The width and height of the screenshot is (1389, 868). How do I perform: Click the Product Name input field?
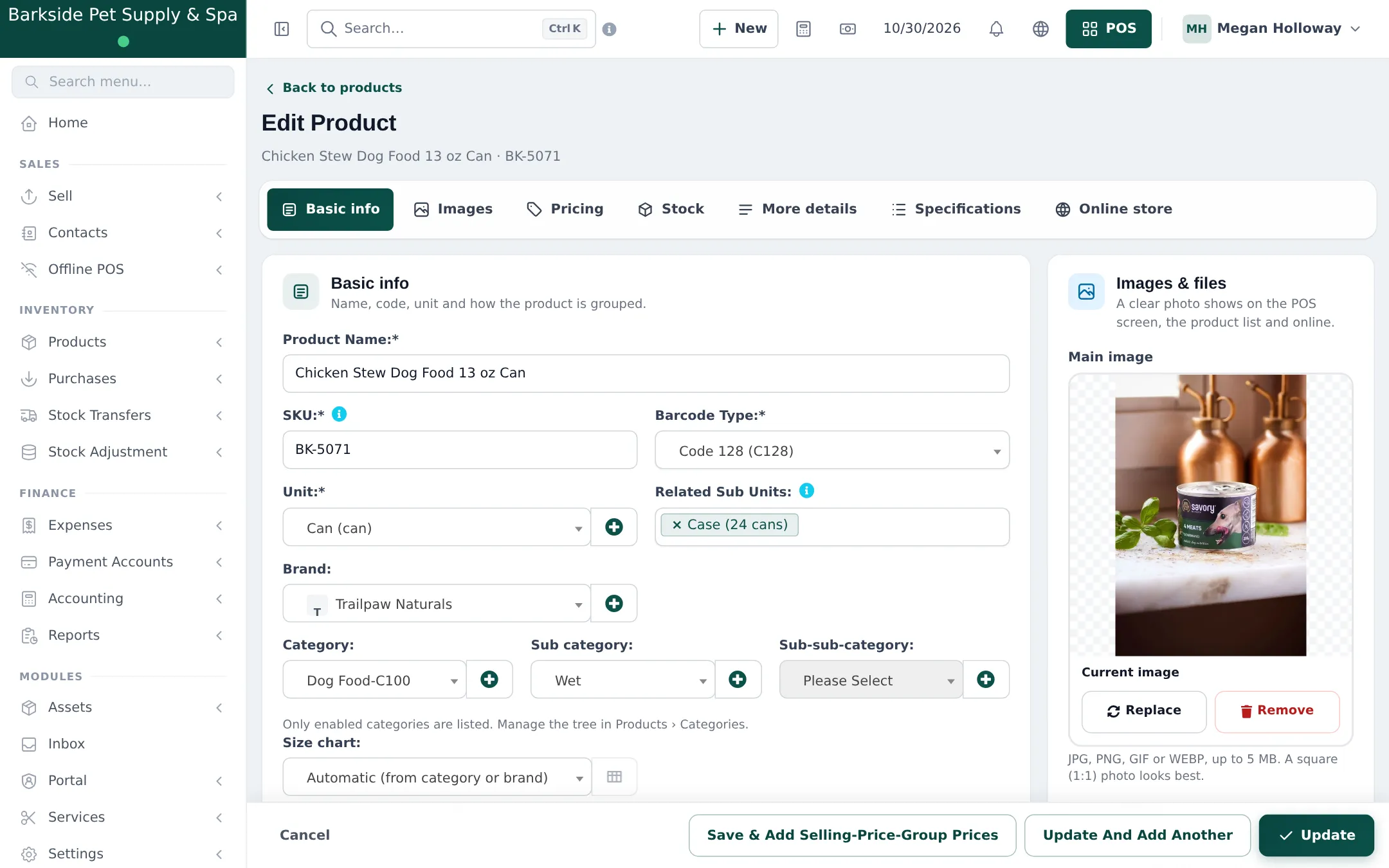(x=646, y=373)
